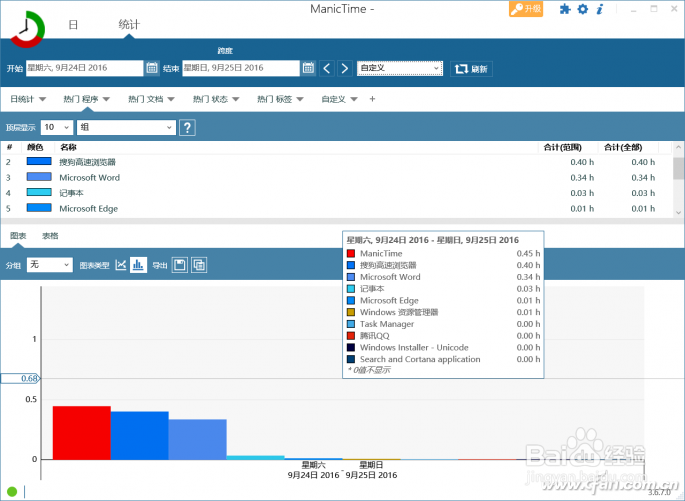Open settings gear icon
685x501 pixels.
point(583,9)
